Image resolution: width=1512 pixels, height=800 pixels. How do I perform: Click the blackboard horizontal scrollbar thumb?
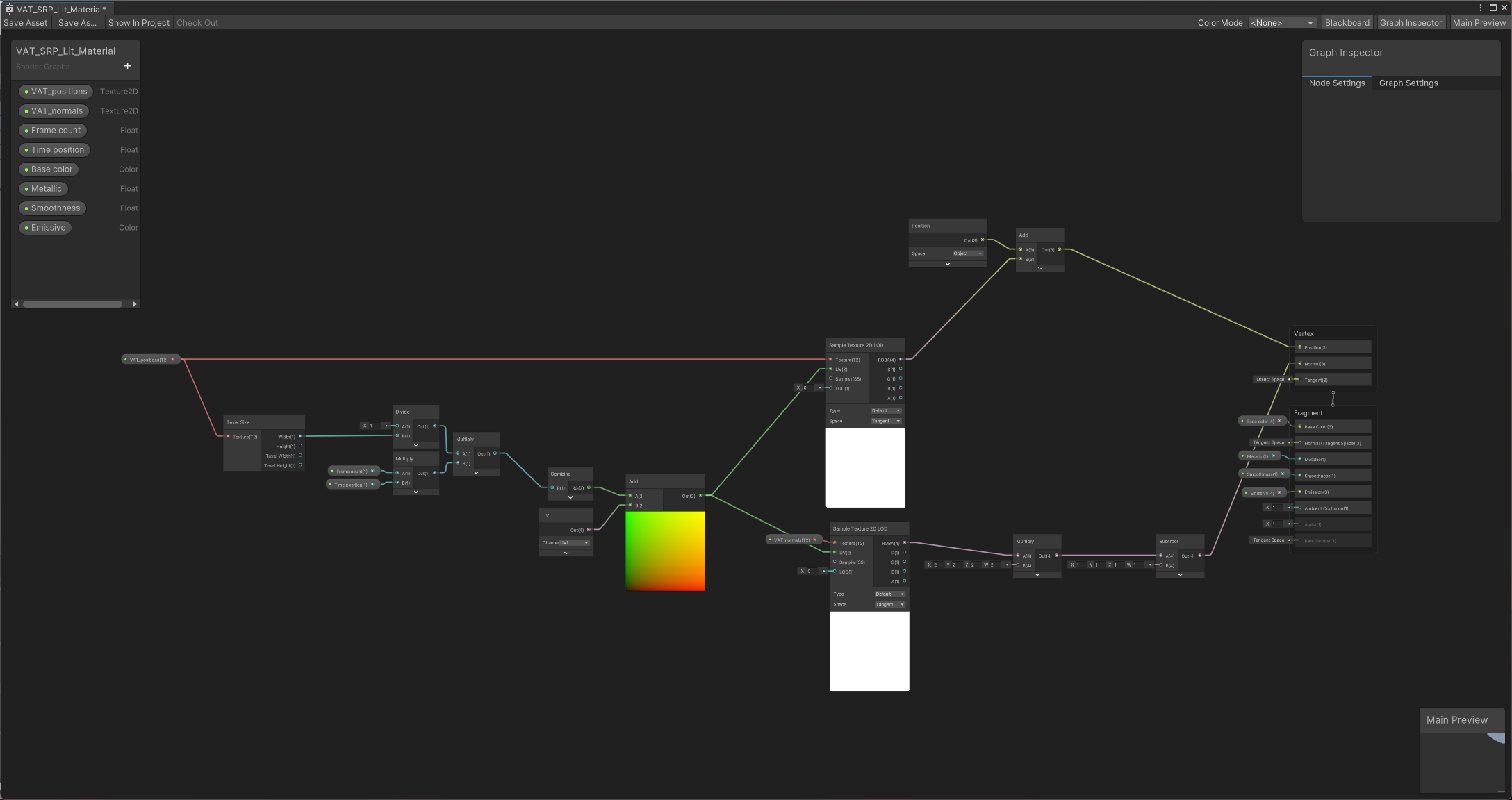(x=73, y=304)
